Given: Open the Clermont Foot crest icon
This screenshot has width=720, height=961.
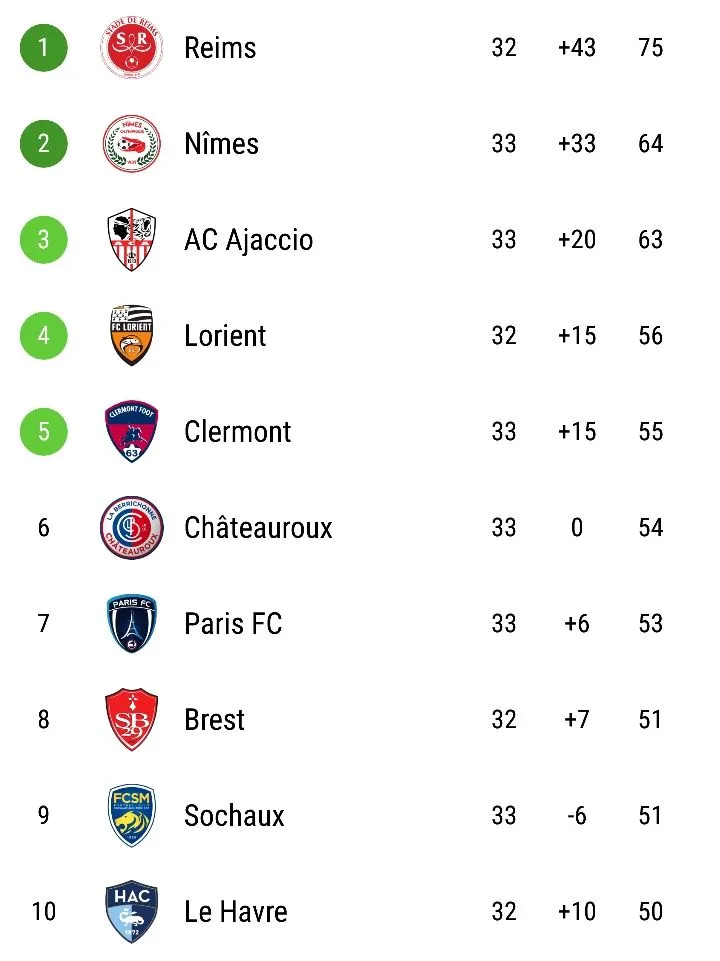Looking at the screenshot, I should point(132,432).
